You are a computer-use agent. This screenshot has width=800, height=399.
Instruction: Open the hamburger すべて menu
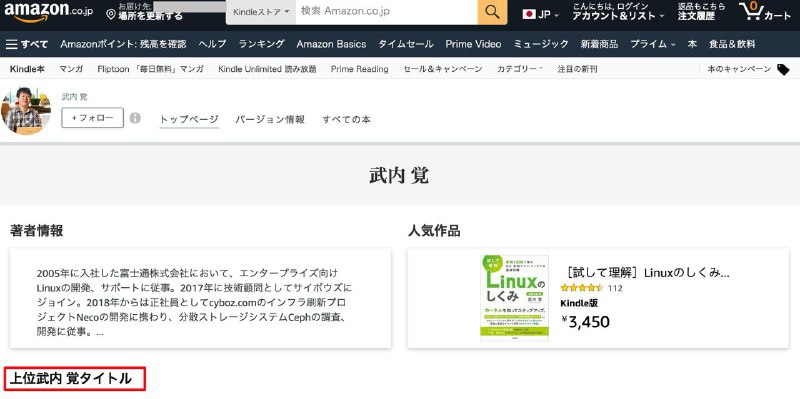click(27, 44)
